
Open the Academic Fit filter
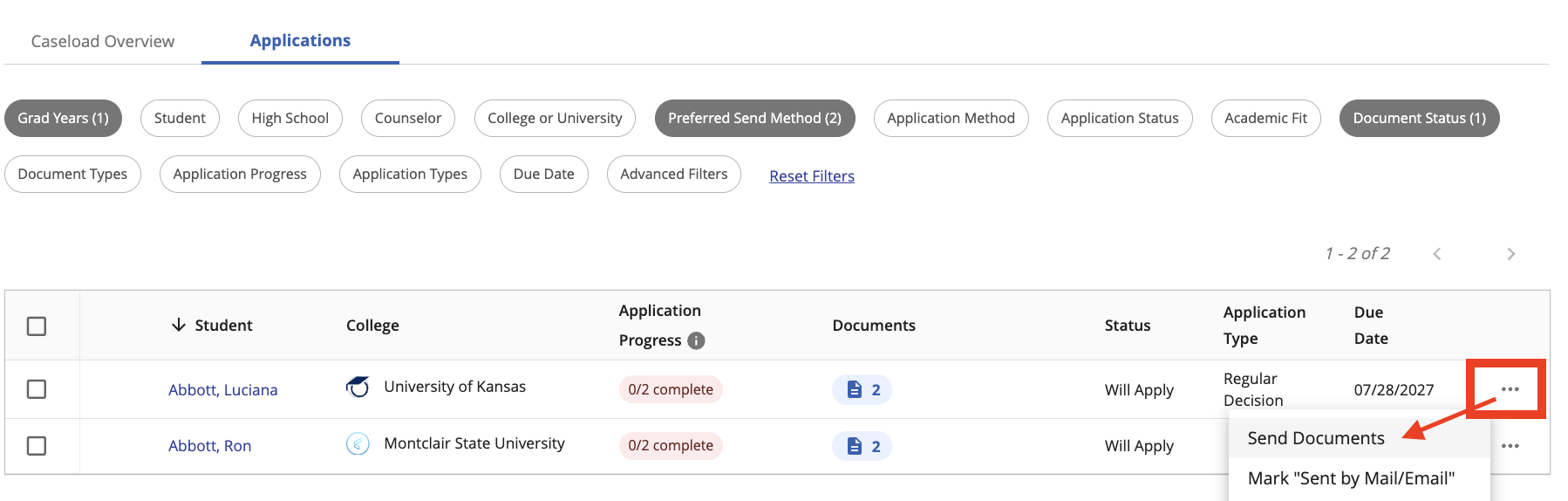[1266, 118]
